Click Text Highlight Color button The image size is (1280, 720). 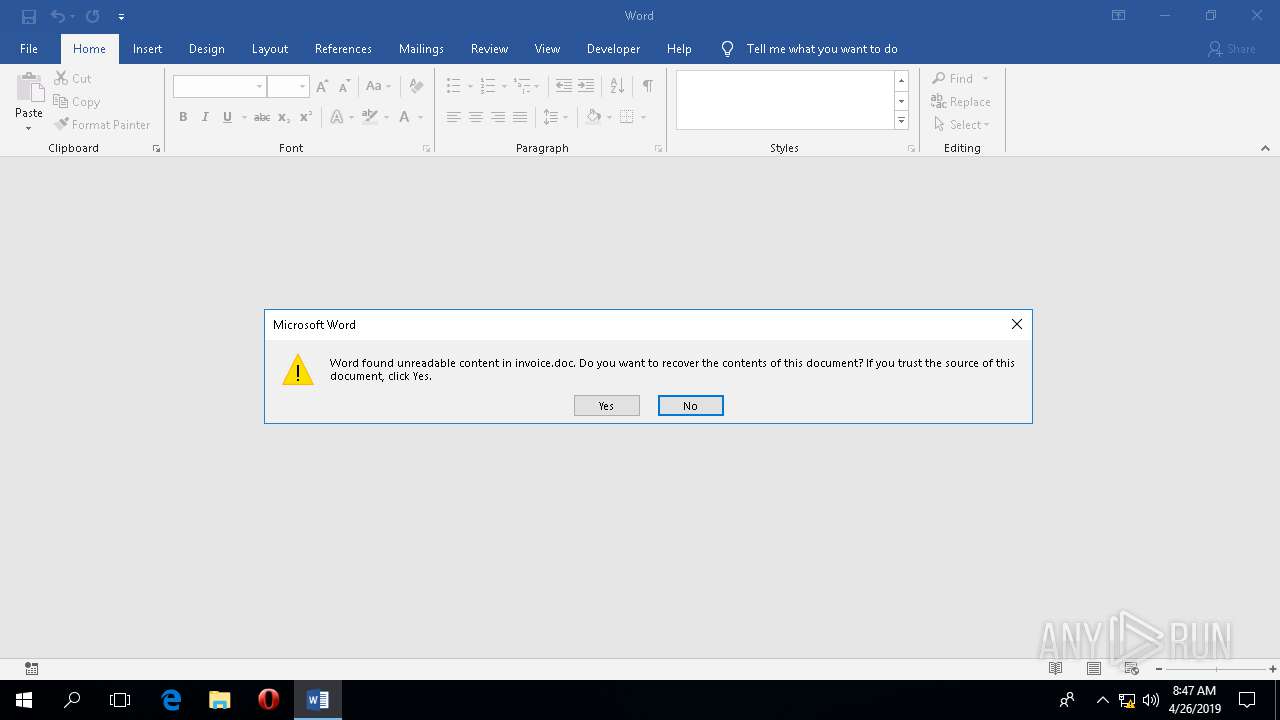tap(370, 117)
